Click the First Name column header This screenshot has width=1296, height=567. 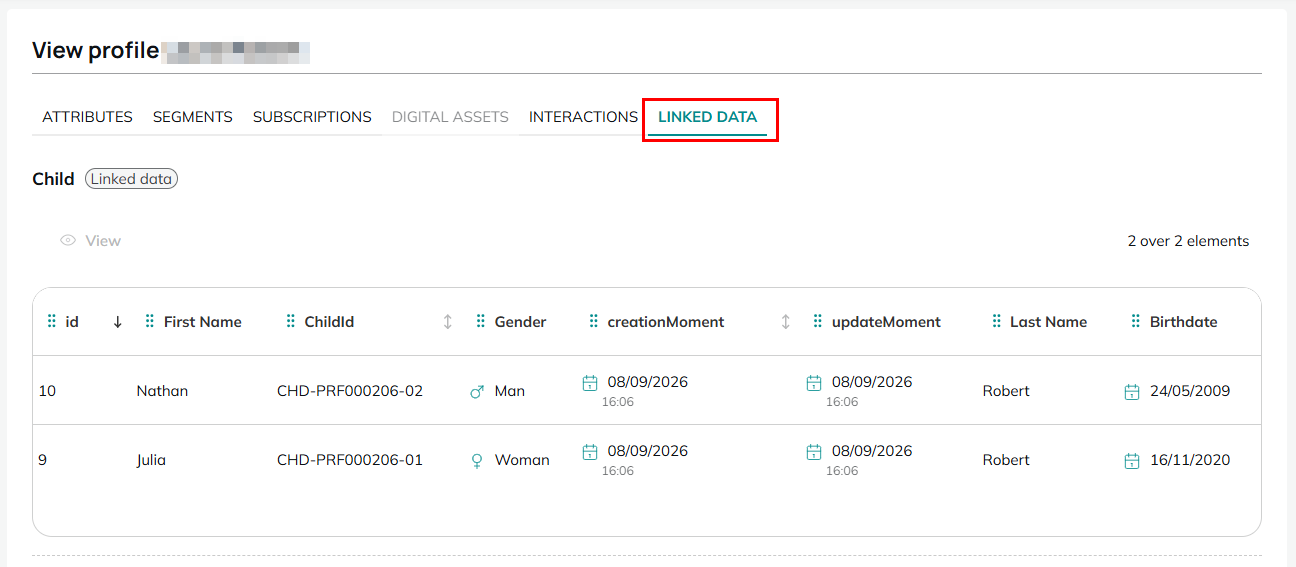(x=203, y=322)
